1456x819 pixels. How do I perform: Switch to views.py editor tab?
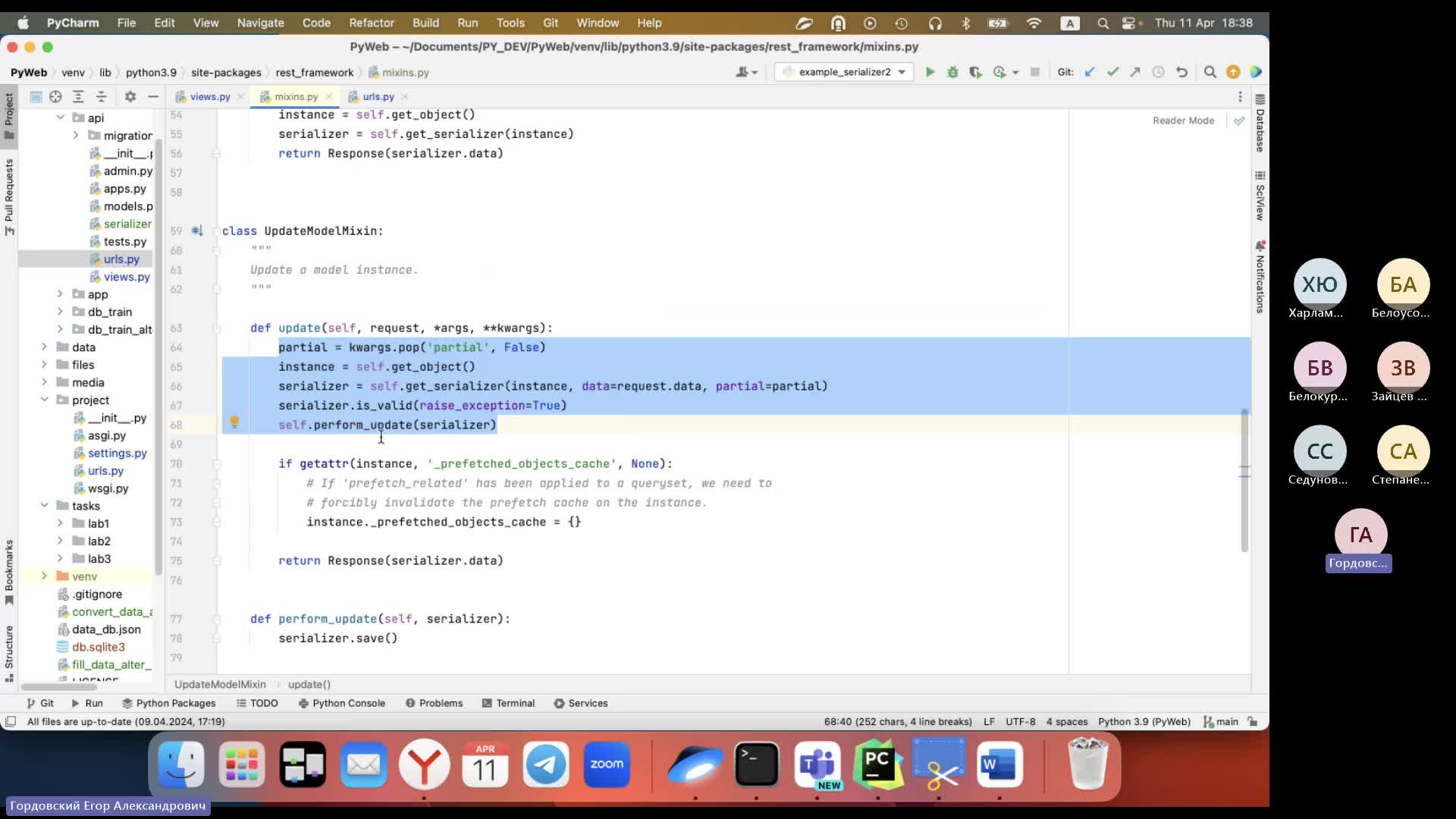click(x=209, y=96)
